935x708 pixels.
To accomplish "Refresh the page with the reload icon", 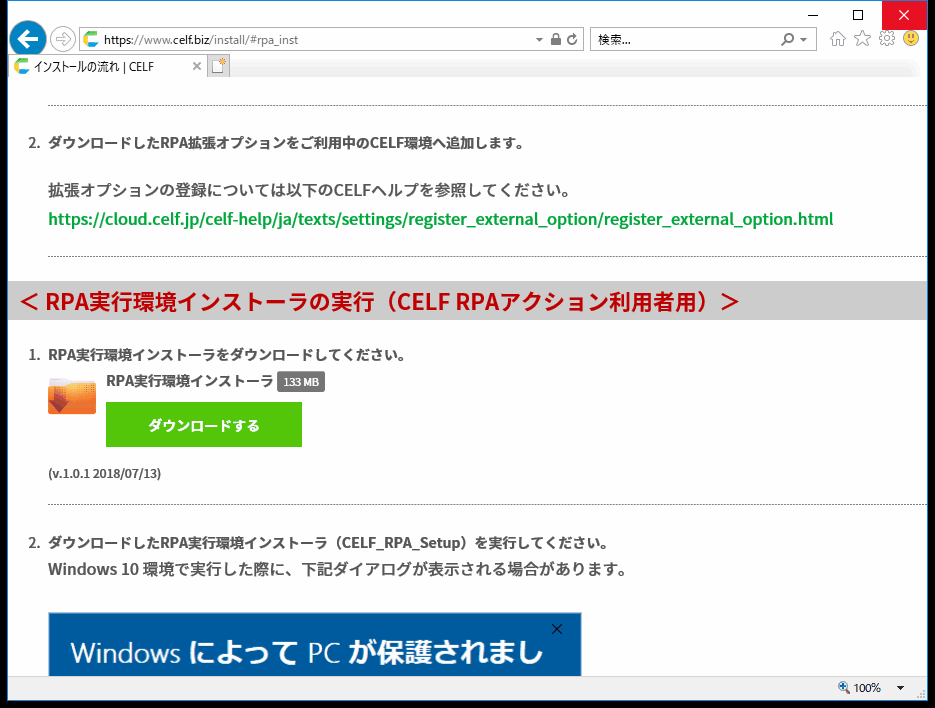I will pos(572,40).
